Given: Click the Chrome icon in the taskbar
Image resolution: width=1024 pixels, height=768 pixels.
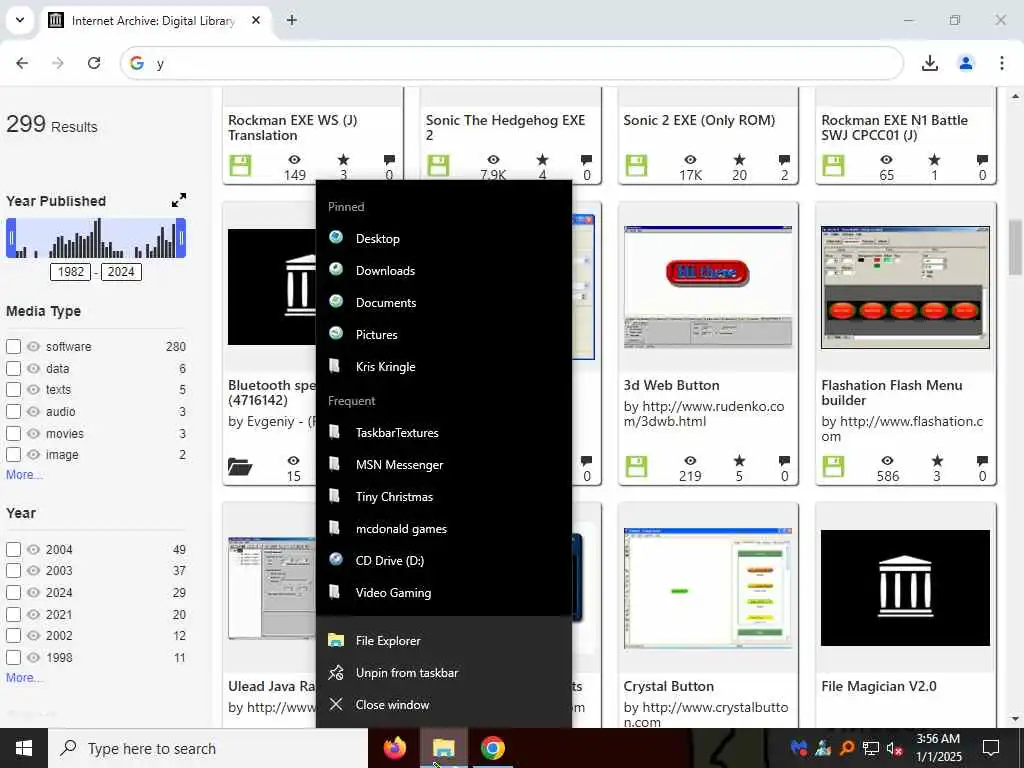Looking at the screenshot, I should (492, 748).
